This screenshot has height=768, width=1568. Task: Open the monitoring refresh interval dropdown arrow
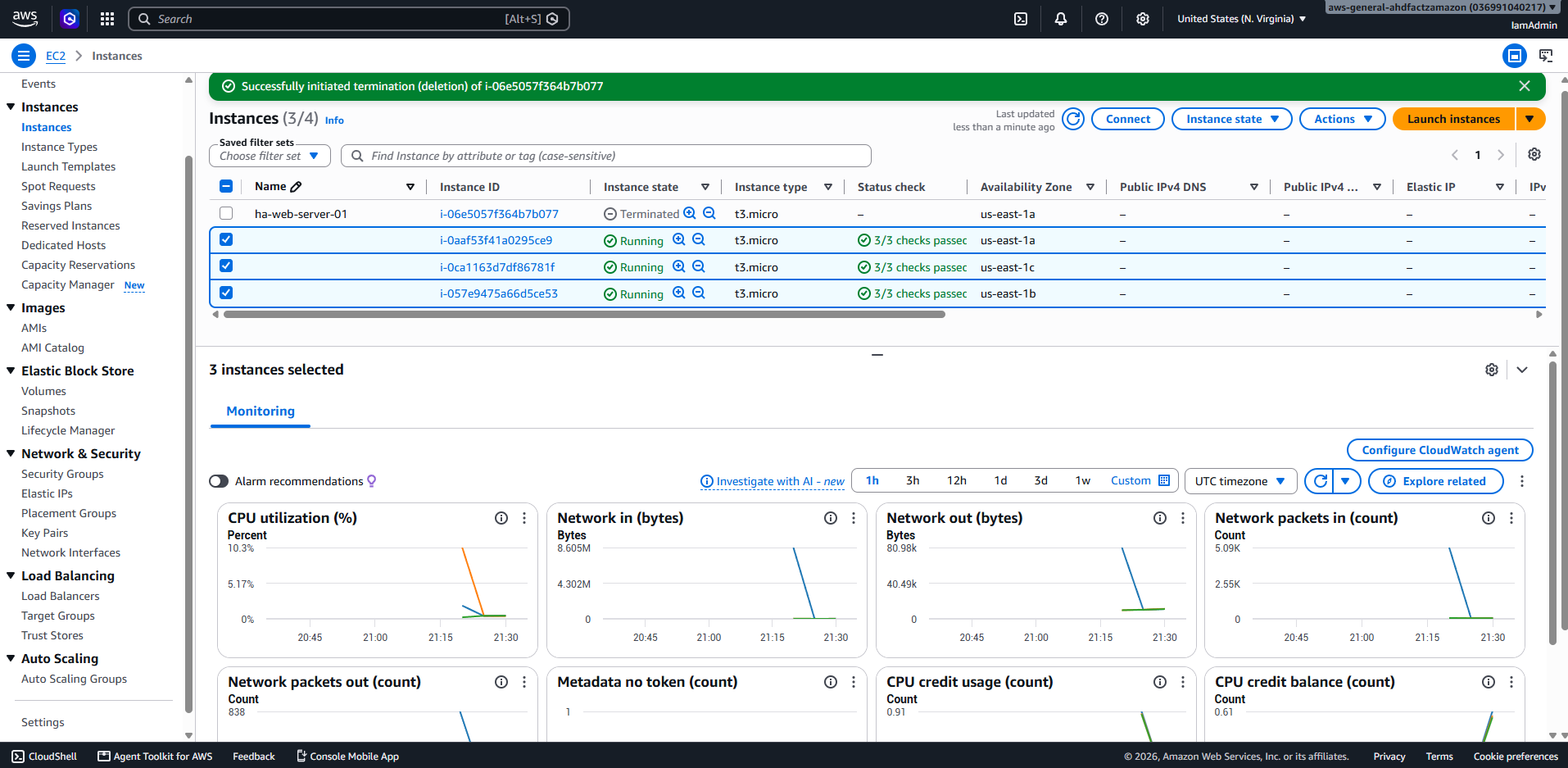point(1346,481)
